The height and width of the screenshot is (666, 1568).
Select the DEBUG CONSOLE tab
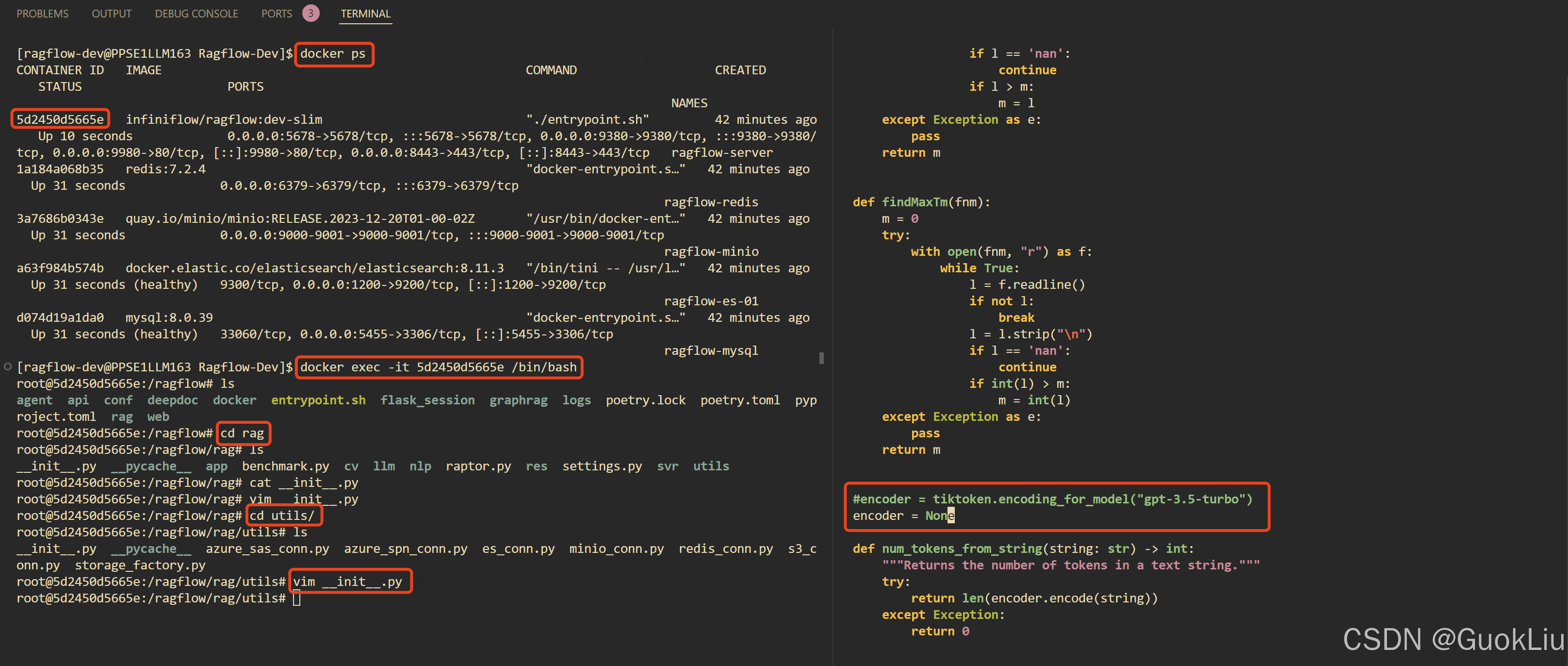(196, 14)
